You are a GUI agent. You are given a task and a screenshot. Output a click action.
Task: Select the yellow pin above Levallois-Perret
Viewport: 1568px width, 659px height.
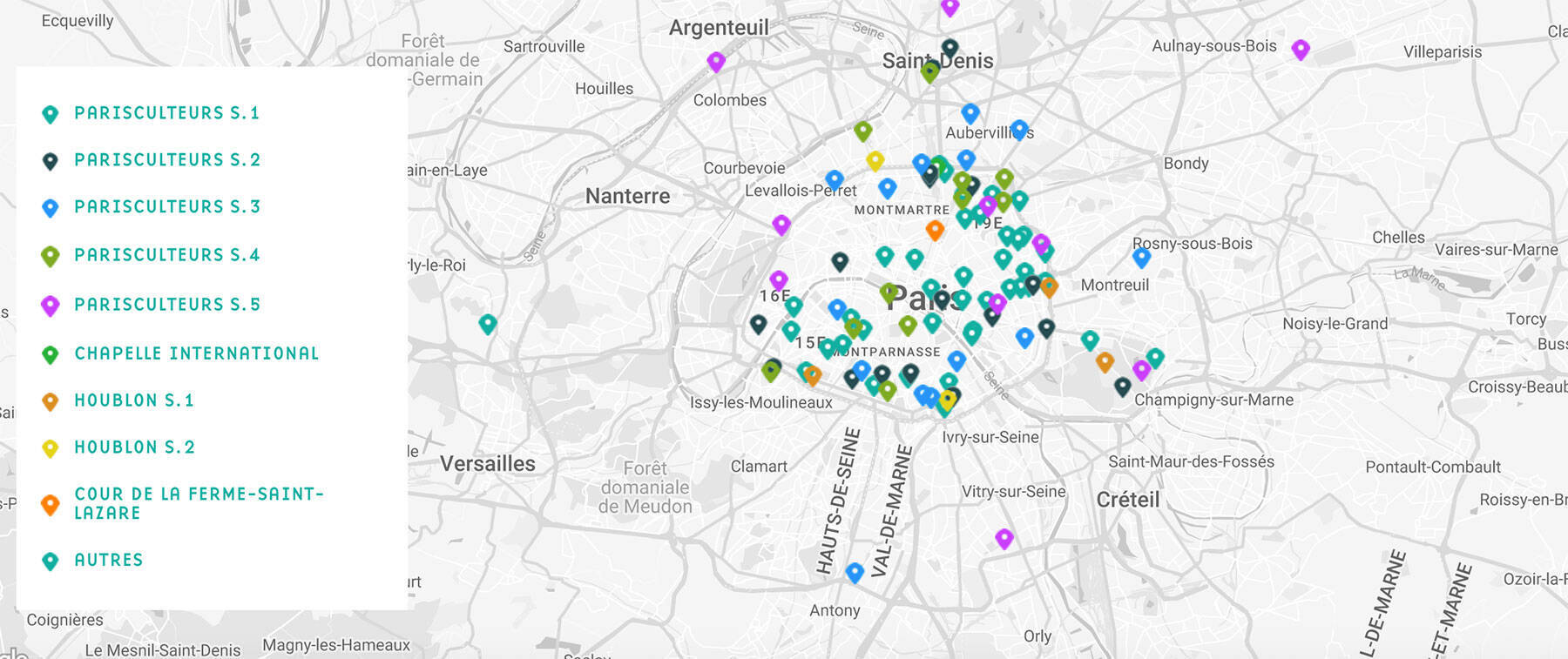875,160
